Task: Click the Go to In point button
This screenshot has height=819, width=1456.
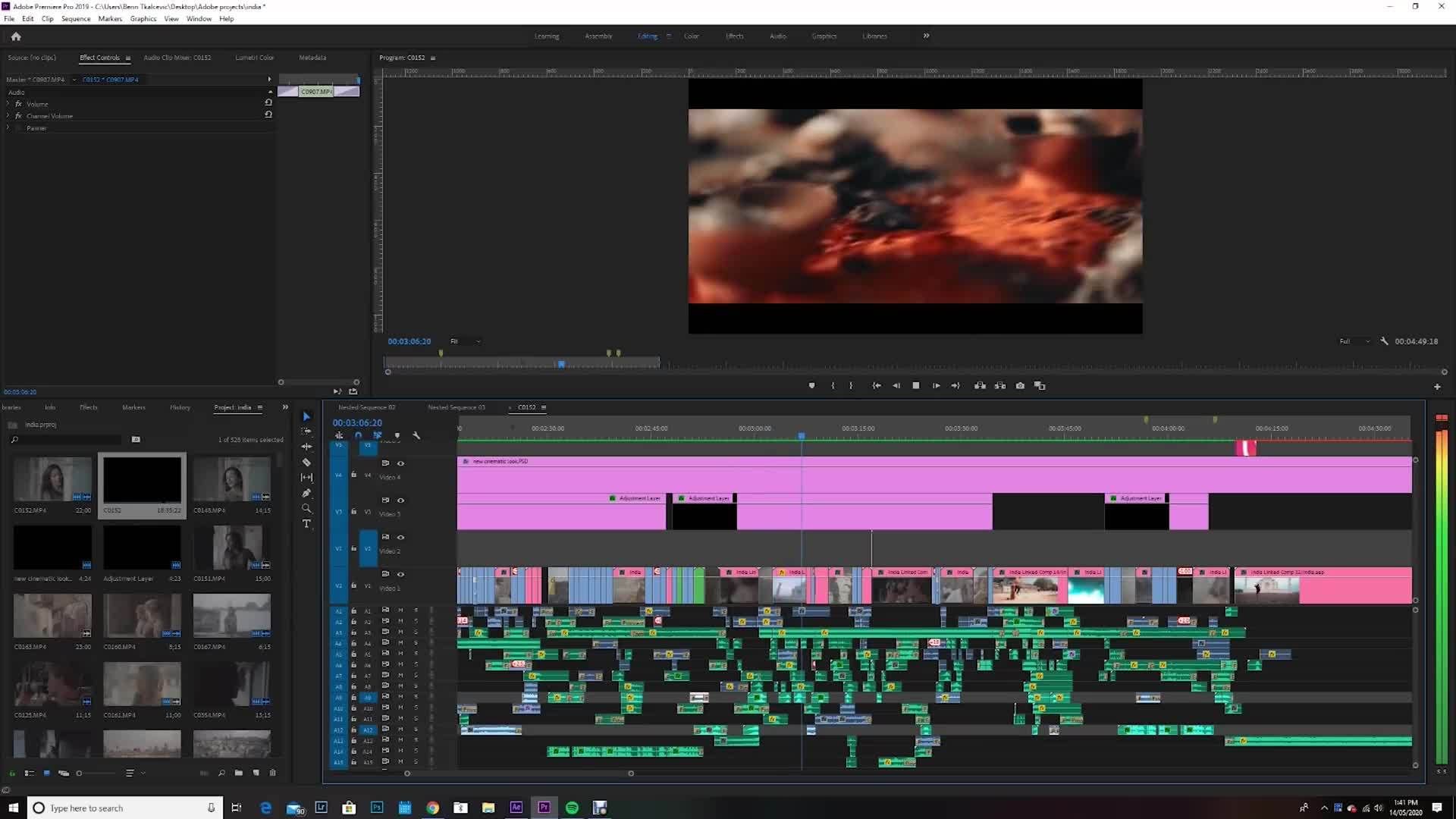Action: 877,386
